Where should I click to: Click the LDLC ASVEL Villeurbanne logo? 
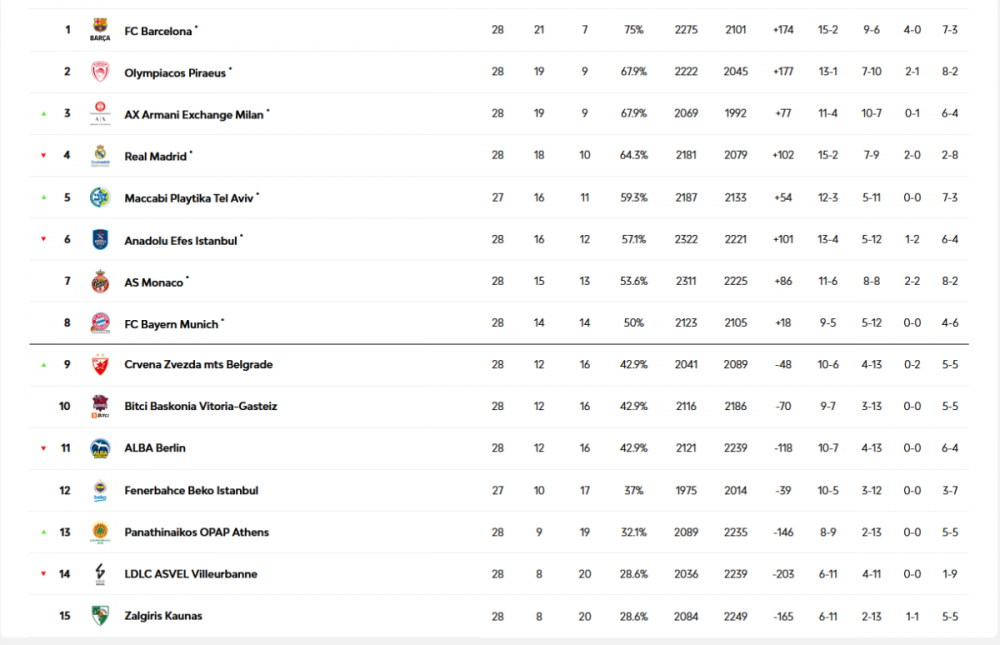[x=100, y=574]
